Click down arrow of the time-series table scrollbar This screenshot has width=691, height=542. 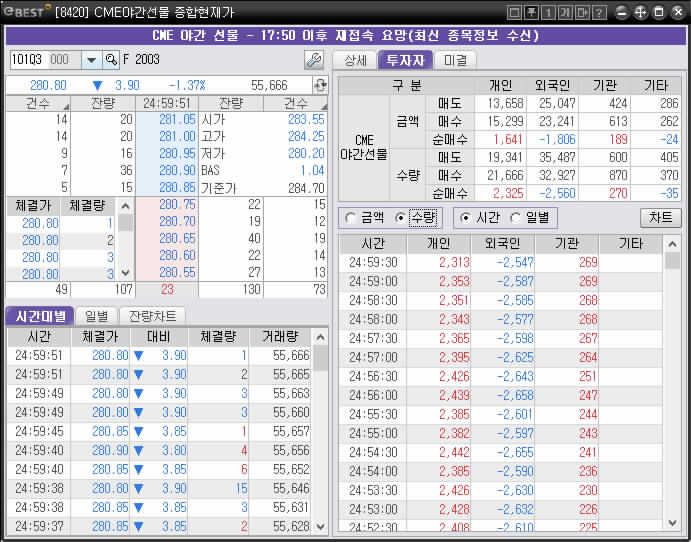(x=320, y=527)
